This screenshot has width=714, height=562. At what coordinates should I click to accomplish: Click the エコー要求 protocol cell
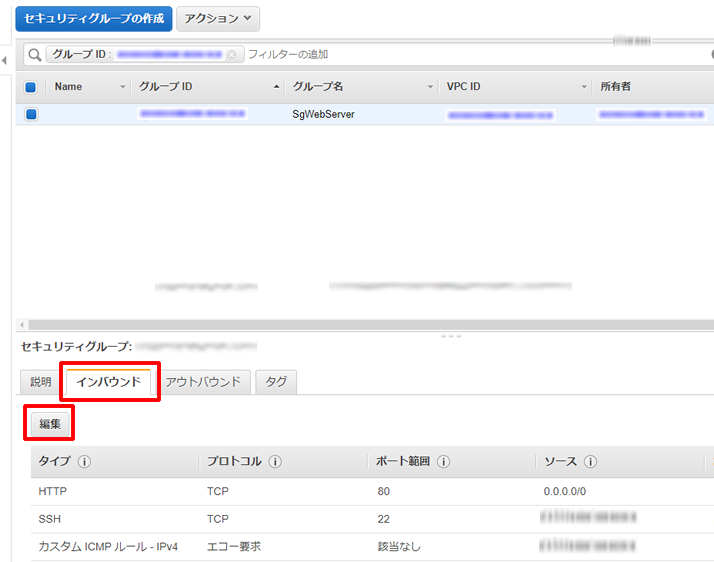click(x=234, y=547)
